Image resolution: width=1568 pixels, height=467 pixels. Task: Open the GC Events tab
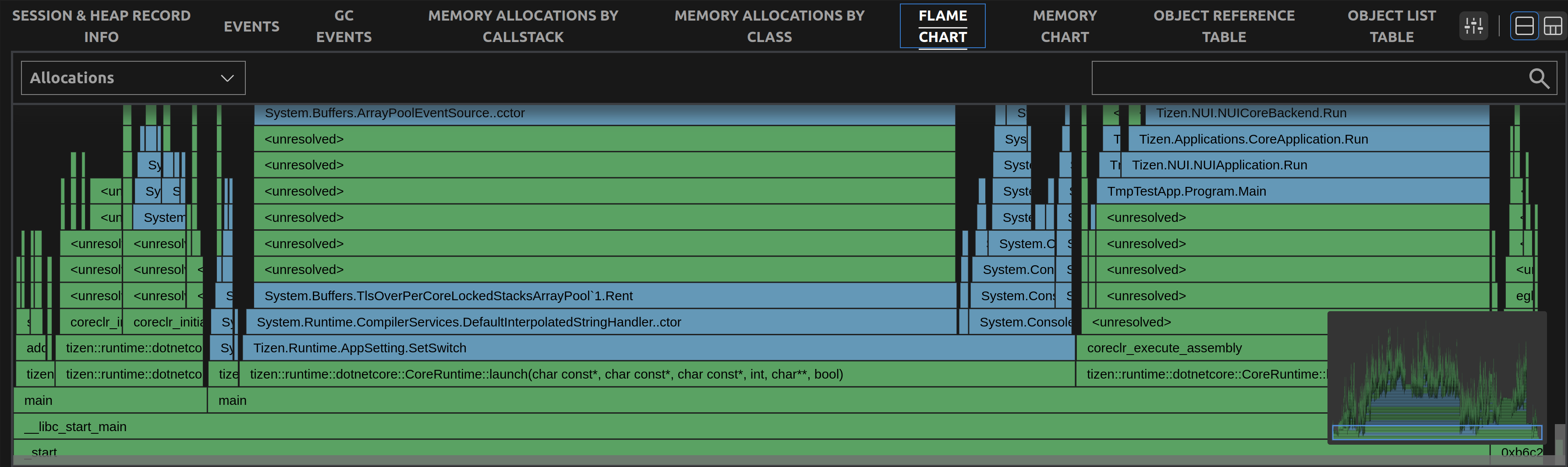tap(344, 25)
